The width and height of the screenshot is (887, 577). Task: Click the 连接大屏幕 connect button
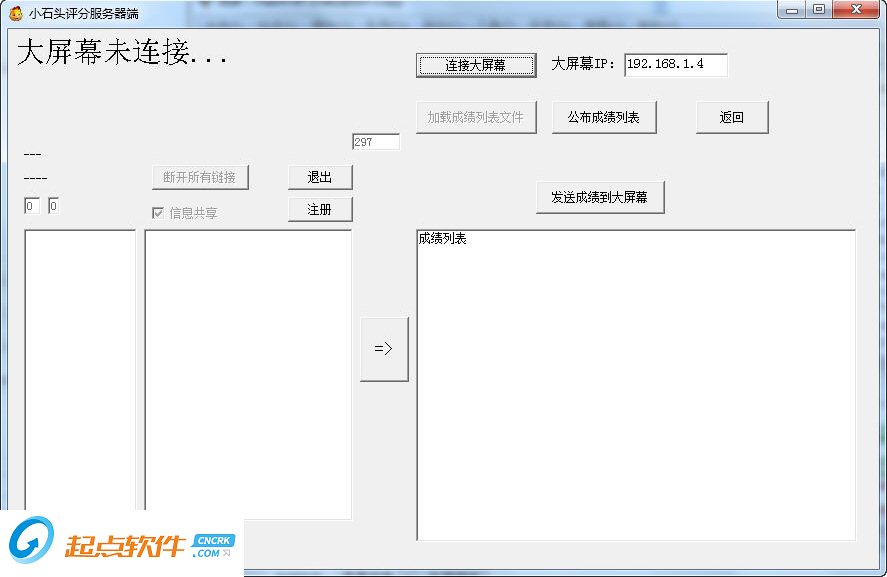point(476,64)
